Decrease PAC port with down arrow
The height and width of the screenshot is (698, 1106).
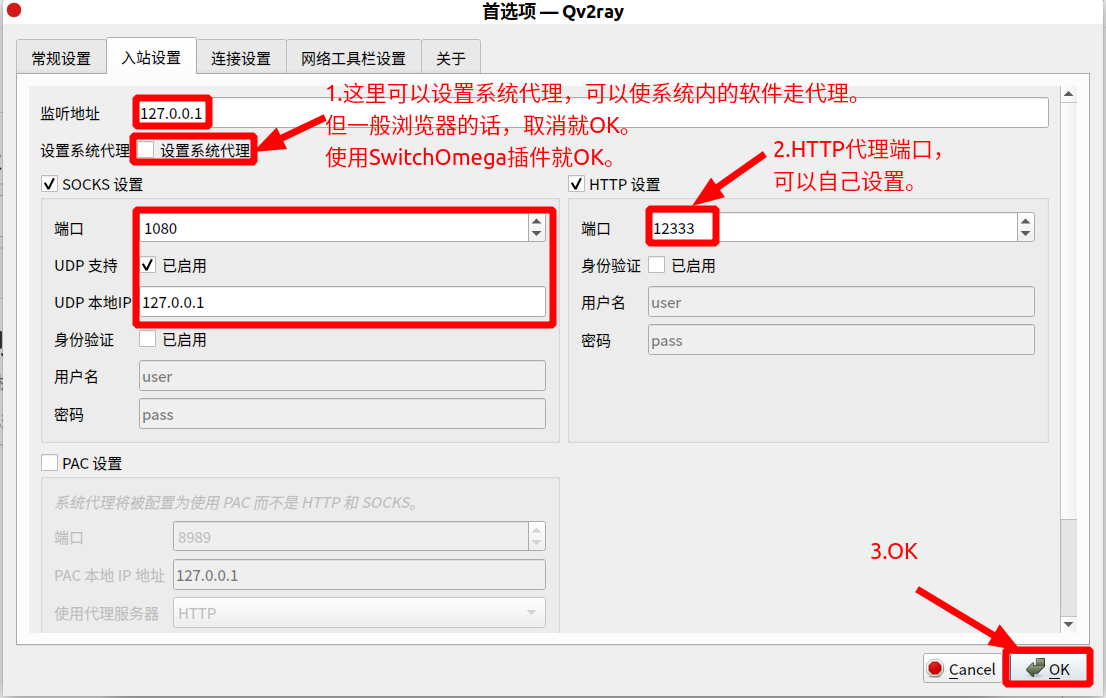tap(537, 544)
